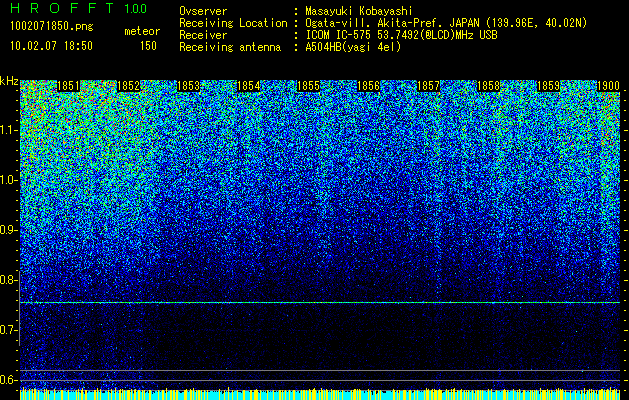
Task: Click the 1854 time marker
Action: tap(248, 86)
